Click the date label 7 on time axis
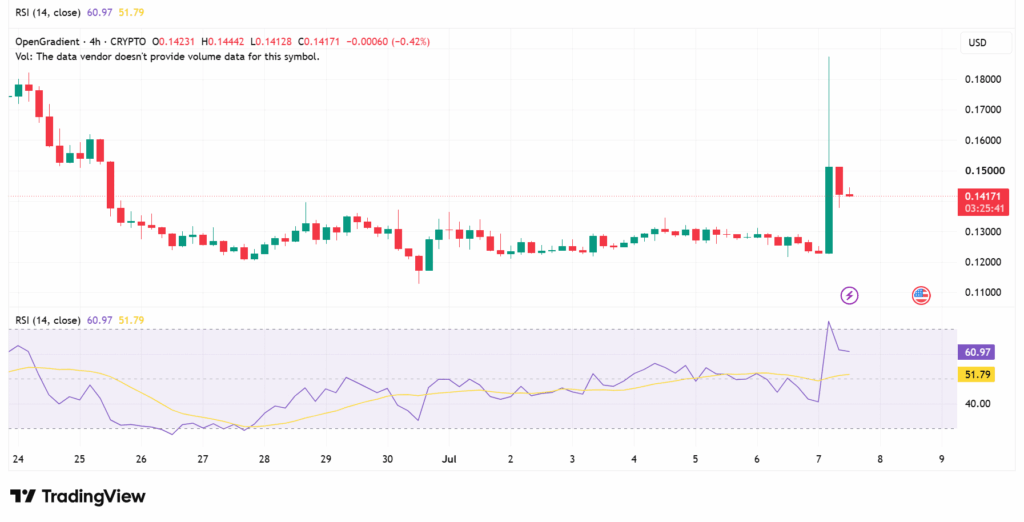This screenshot has height=522, width=1024. pyautogui.click(x=819, y=458)
